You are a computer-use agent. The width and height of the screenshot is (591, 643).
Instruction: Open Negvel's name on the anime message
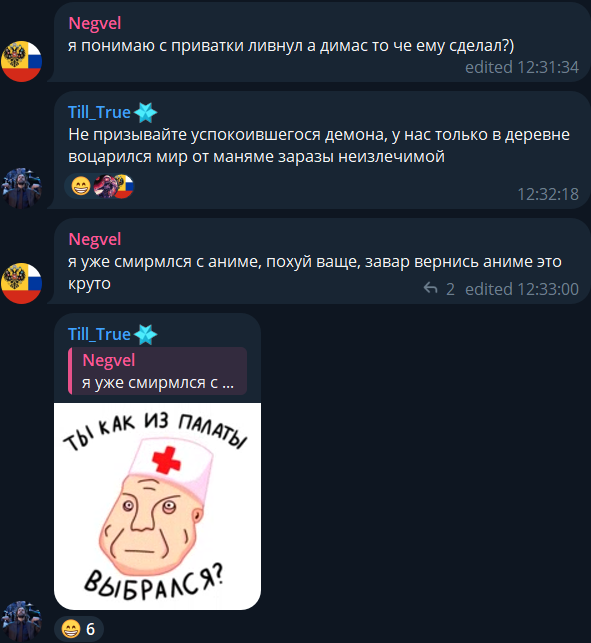tap(95, 239)
